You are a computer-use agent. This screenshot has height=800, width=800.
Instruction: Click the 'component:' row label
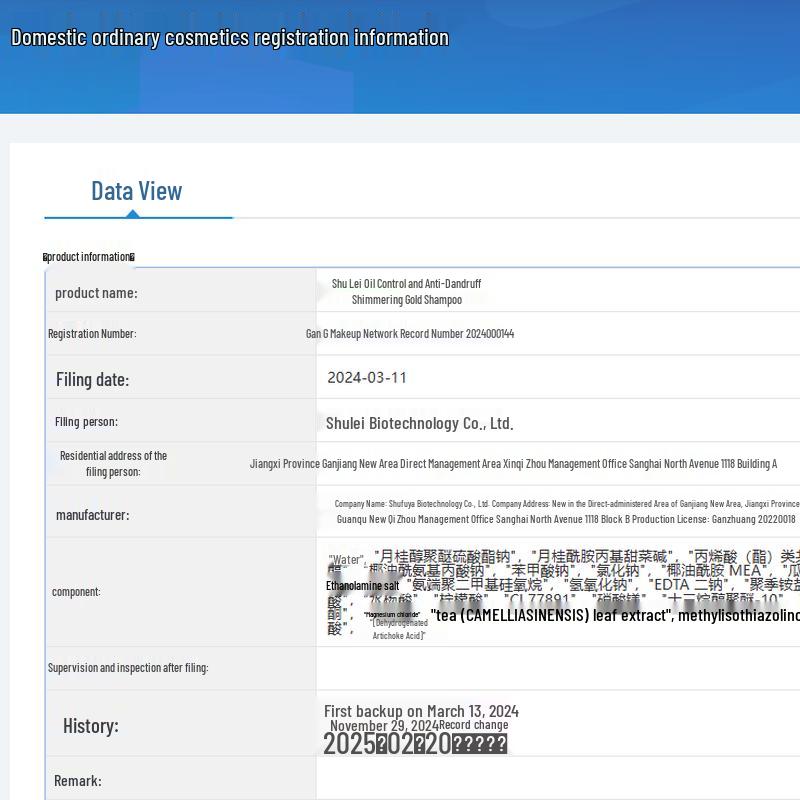[76, 592]
